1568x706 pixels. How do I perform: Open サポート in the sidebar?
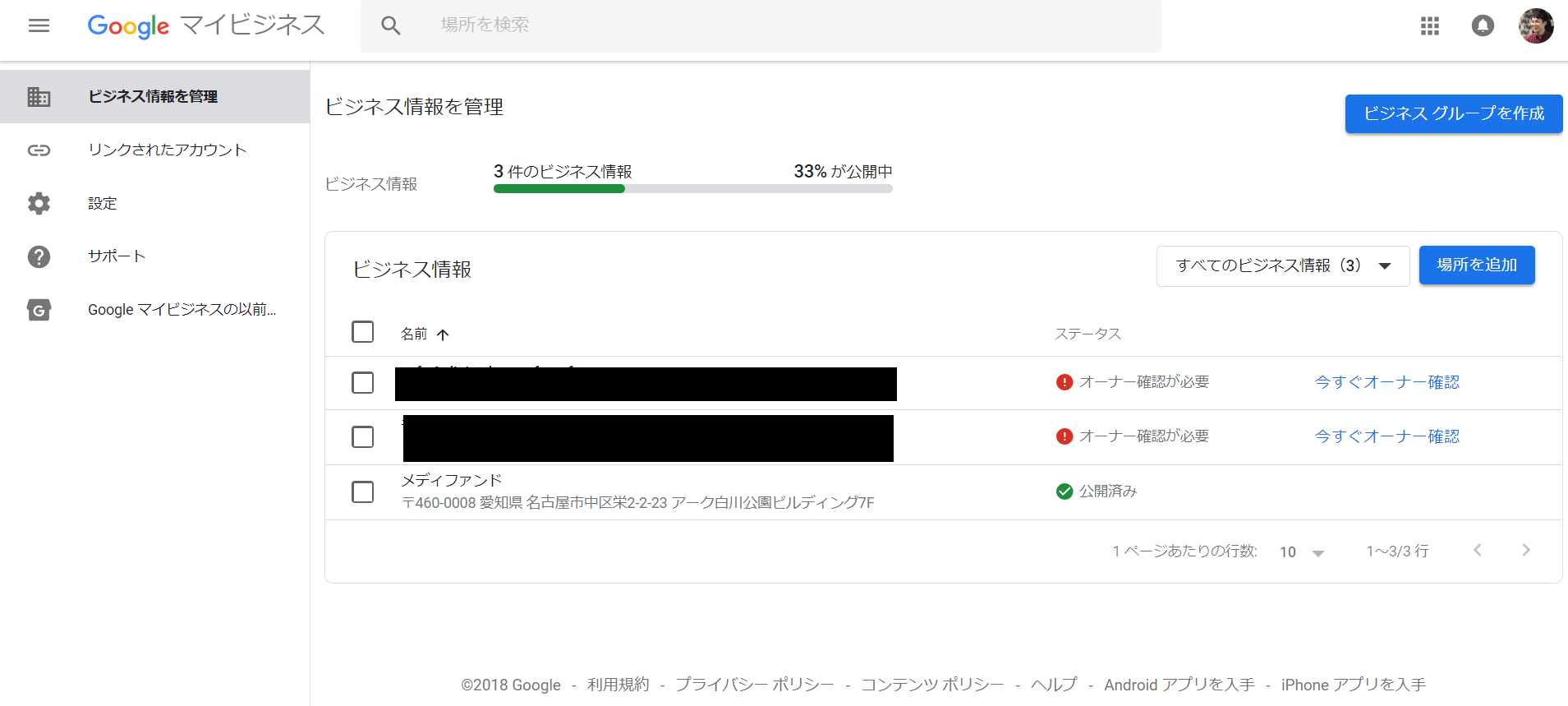(154, 256)
